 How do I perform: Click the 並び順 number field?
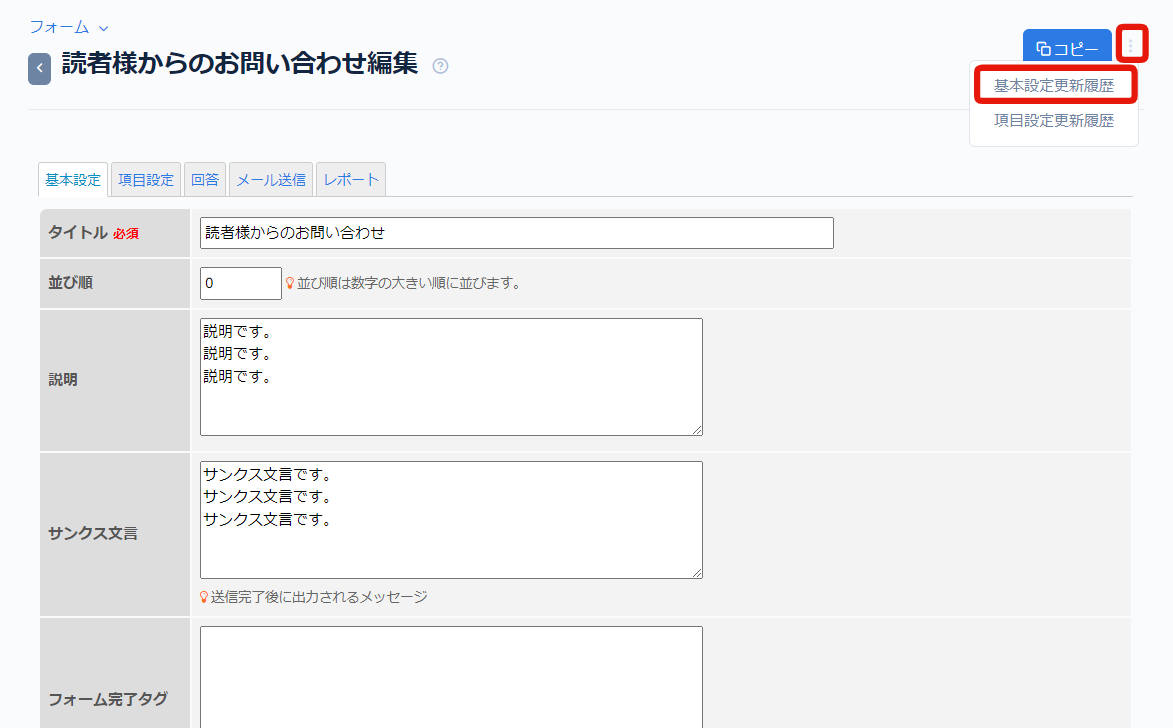pos(241,283)
